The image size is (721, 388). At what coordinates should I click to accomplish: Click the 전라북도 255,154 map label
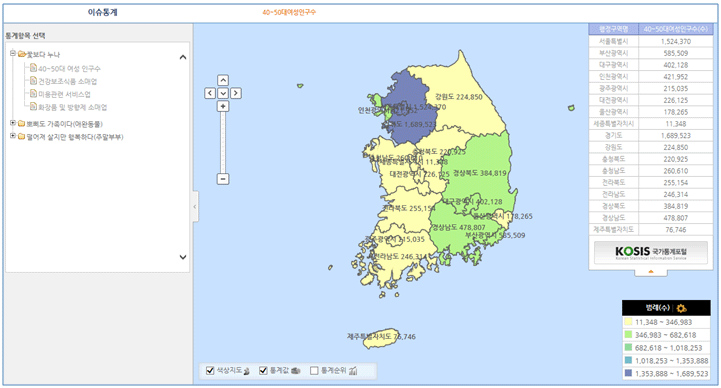coord(409,208)
